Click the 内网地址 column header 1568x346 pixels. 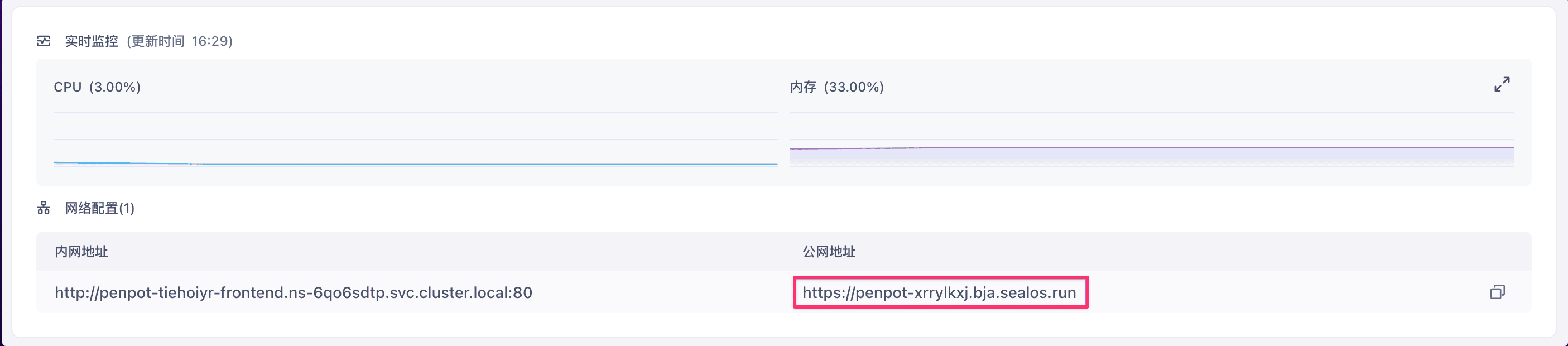81,252
